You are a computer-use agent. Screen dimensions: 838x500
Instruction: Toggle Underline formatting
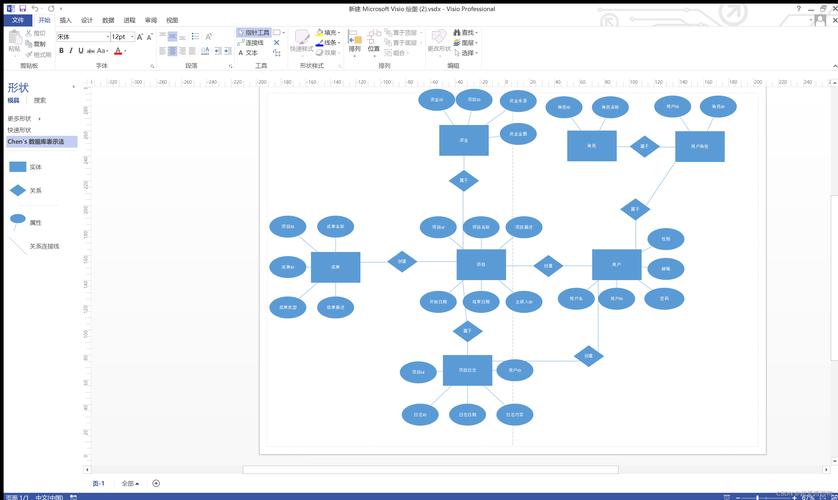[x=81, y=50]
